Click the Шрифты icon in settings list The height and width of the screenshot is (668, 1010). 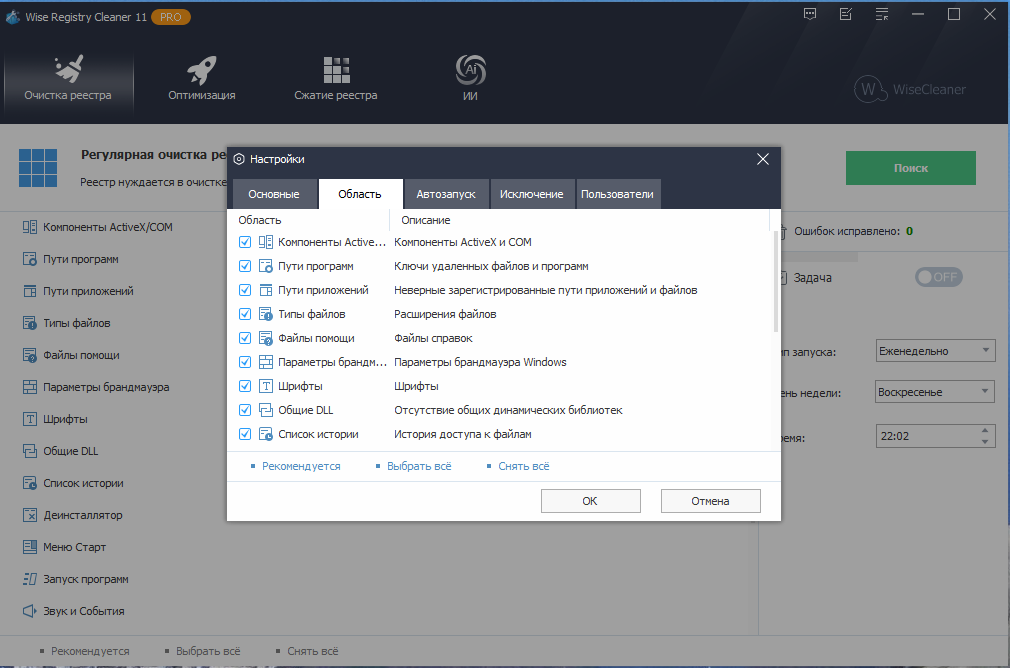click(266, 386)
